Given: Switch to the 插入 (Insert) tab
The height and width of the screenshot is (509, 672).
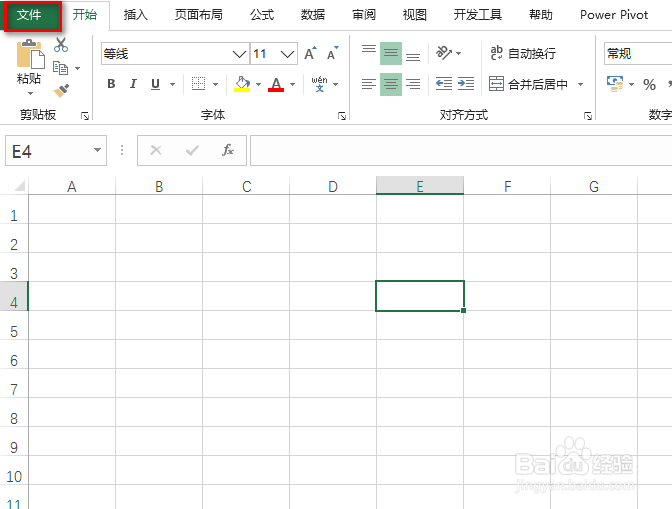Looking at the screenshot, I should (x=135, y=15).
